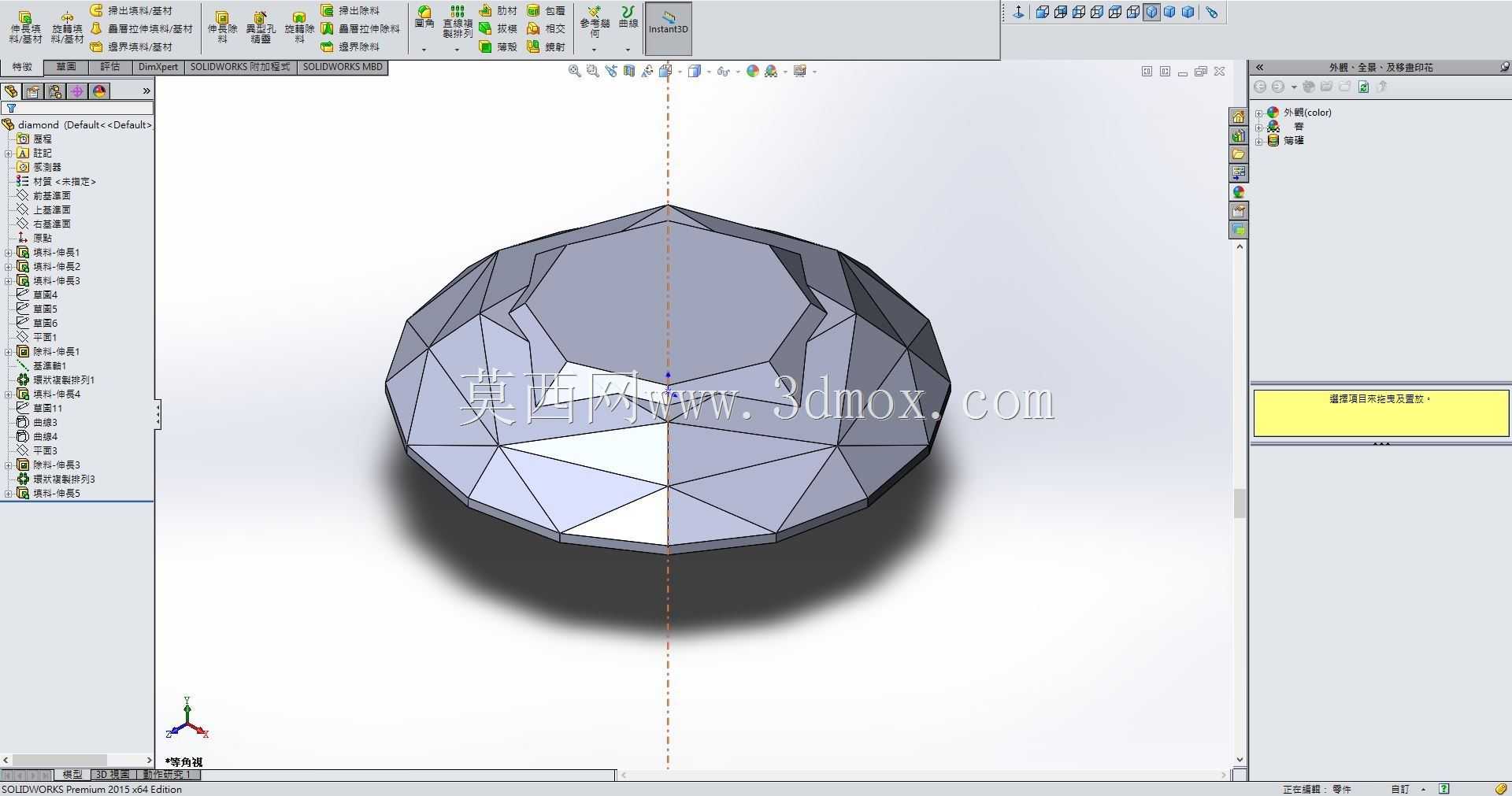Select the 伸長填料/基材 extrude boss tool

[25, 28]
